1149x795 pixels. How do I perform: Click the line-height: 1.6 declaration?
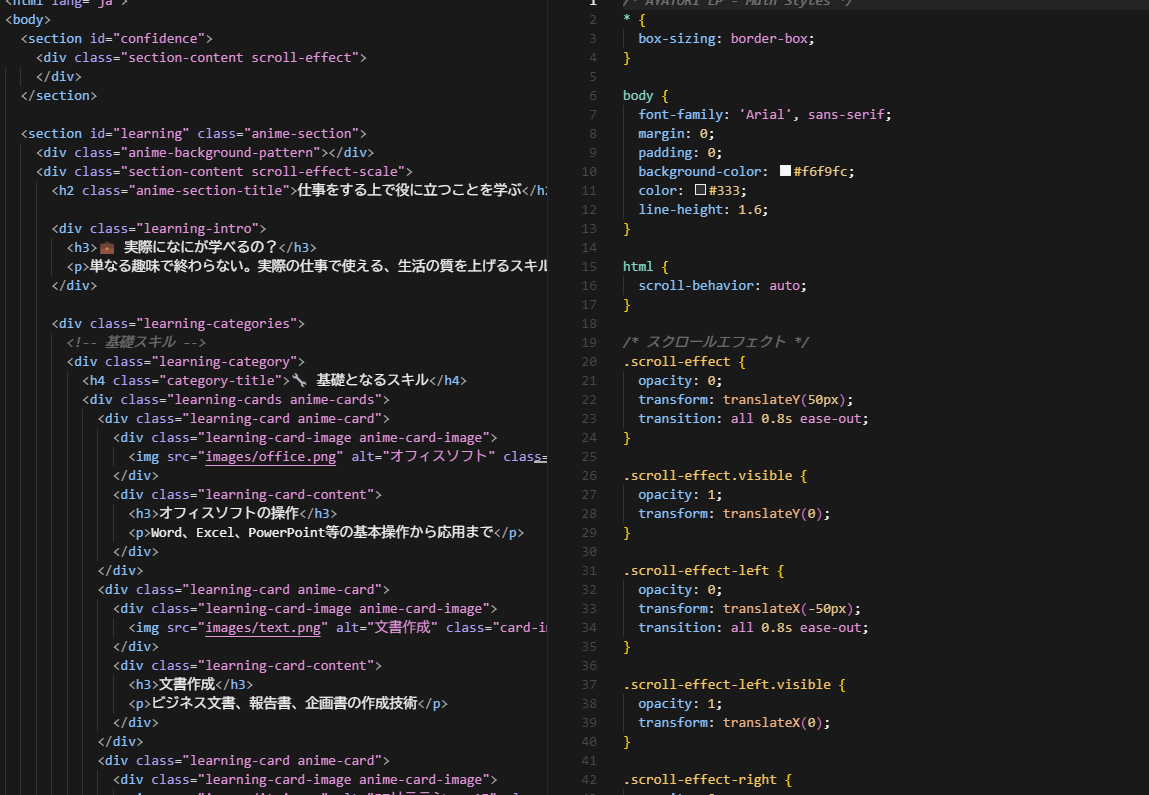pos(703,210)
